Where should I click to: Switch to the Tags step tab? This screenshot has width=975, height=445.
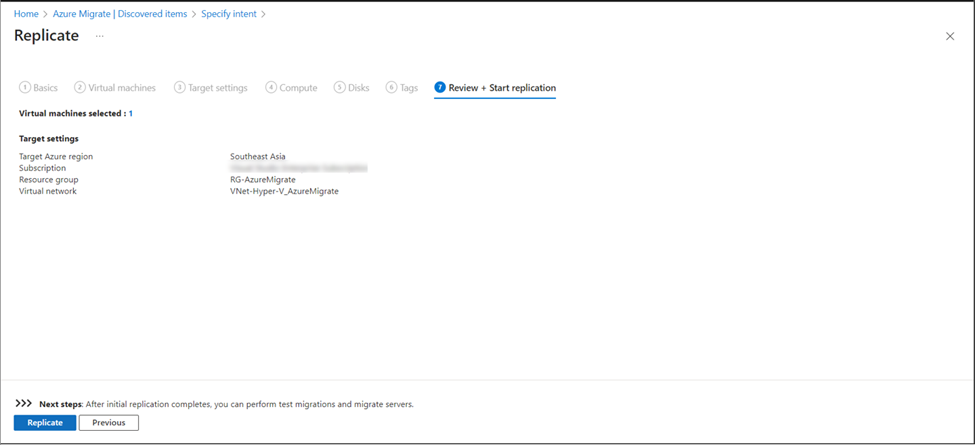(x=402, y=88)
